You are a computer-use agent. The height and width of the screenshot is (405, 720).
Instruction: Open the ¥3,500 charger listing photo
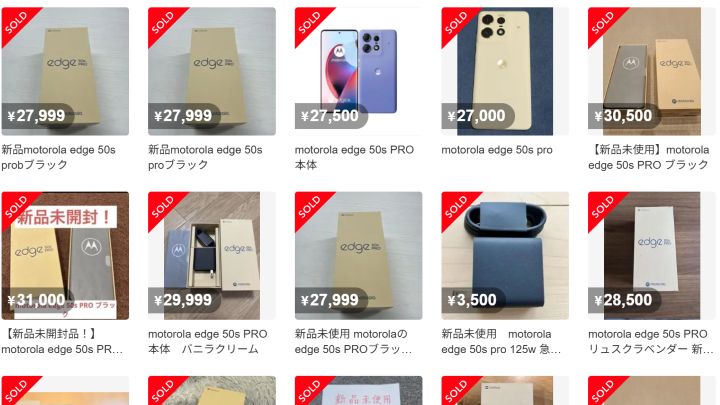505,255
